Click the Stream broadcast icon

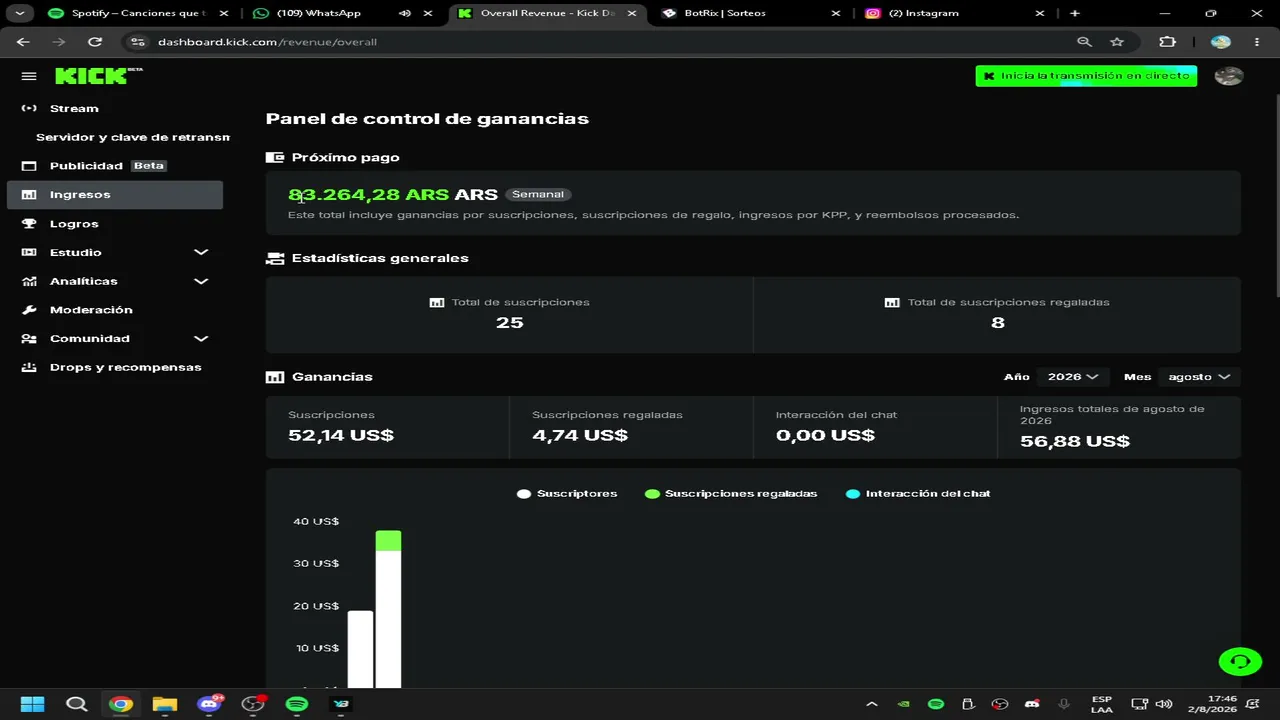tap(29, 108)
